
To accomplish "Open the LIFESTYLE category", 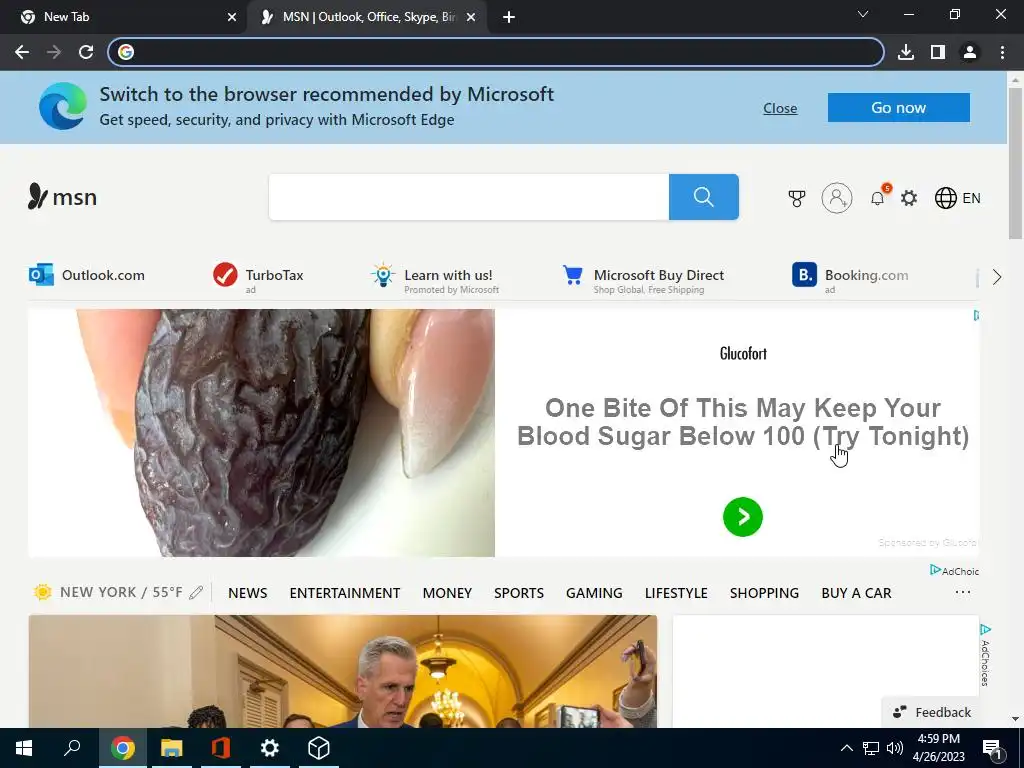I will [676, 593].
